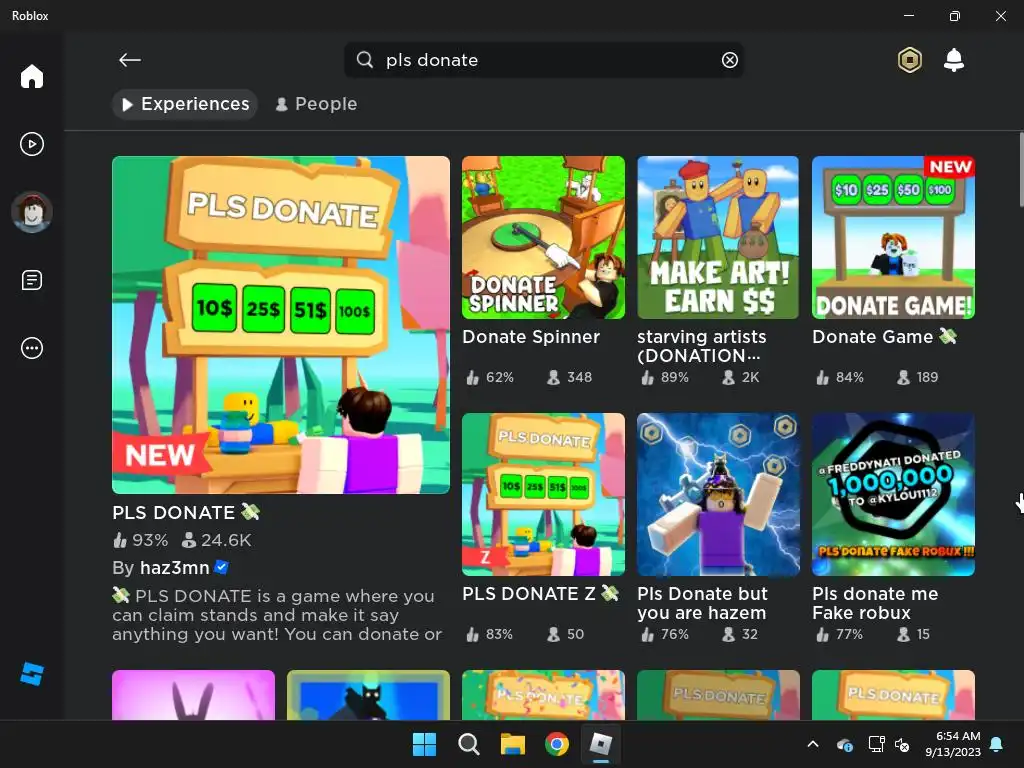Go back with the left arrow
The width and height of the screenshot is (1024, 768).
pos(130,60)
